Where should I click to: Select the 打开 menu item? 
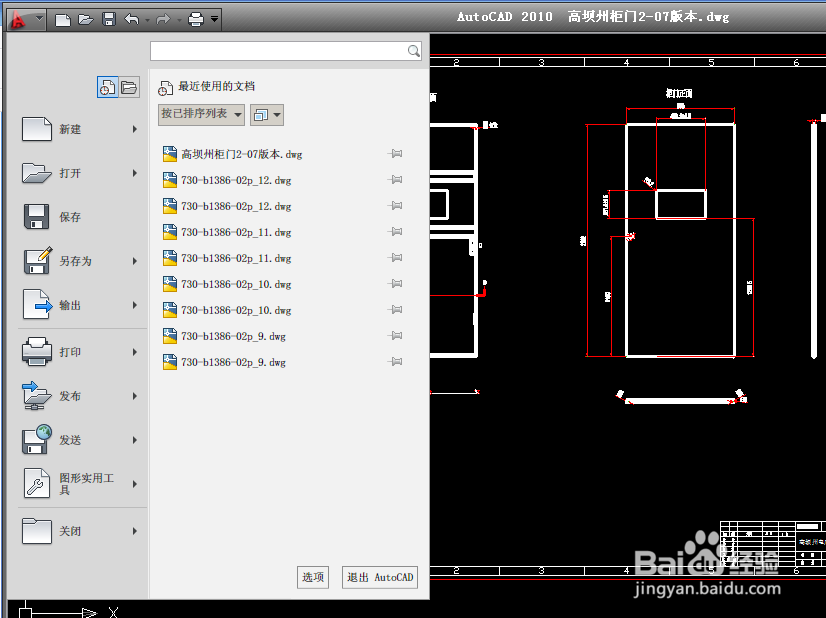click(79, 173)
